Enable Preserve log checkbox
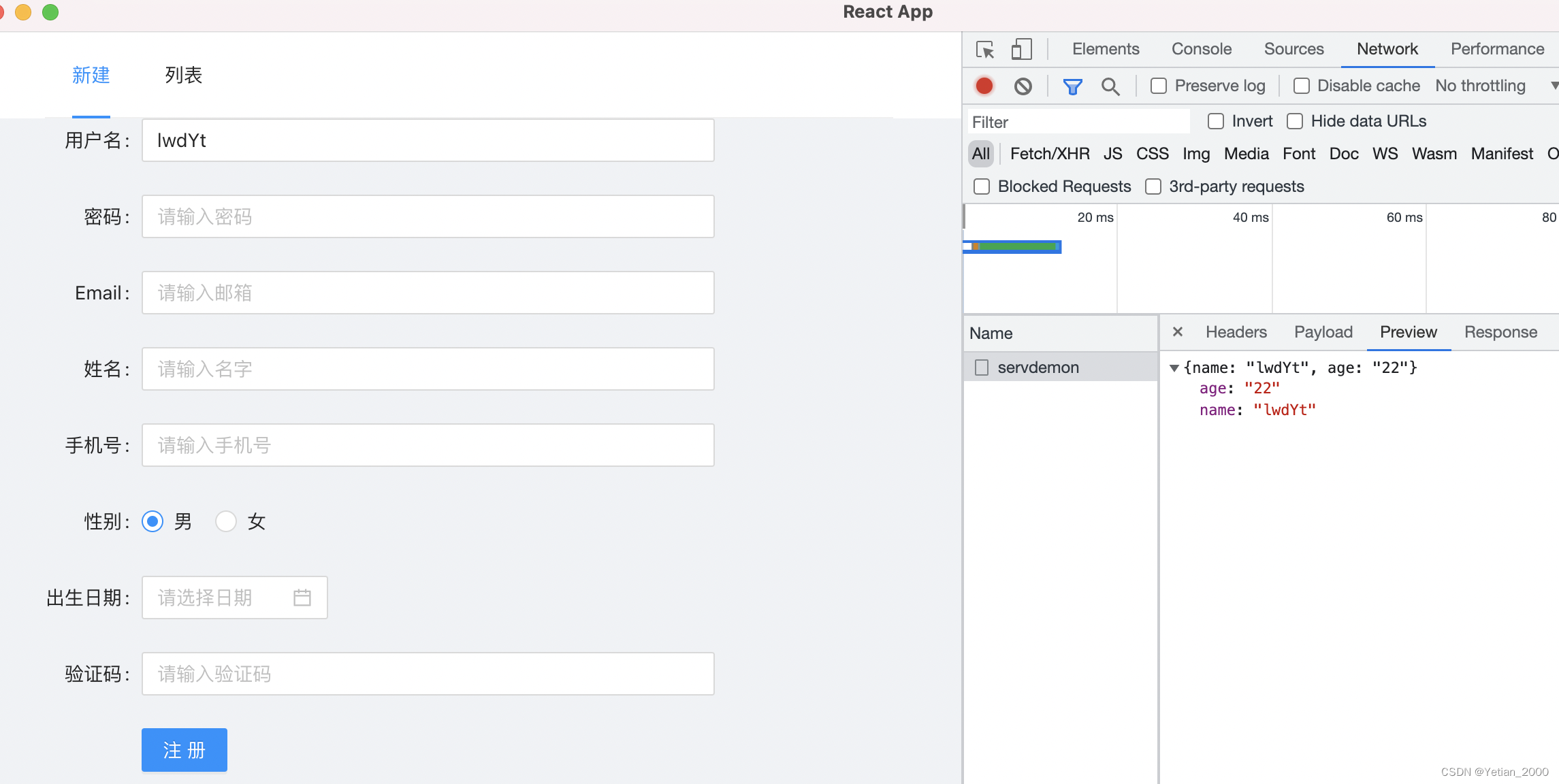This screenshot has height=784, width=1559. tap(1159, 86)
